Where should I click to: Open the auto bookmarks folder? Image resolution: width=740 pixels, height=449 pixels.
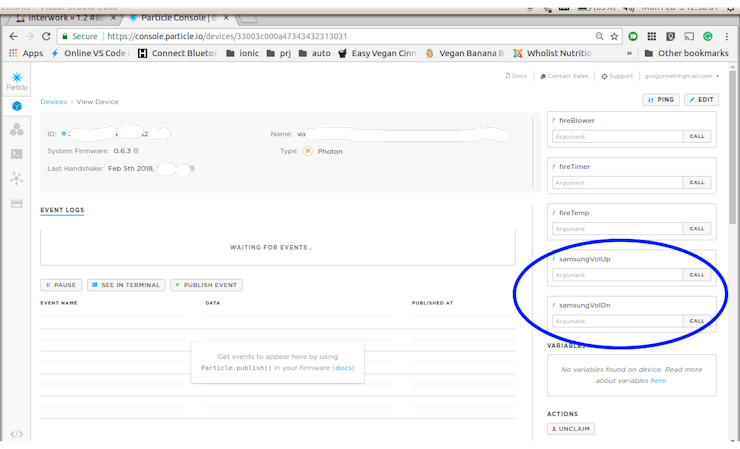click(314, 53)
